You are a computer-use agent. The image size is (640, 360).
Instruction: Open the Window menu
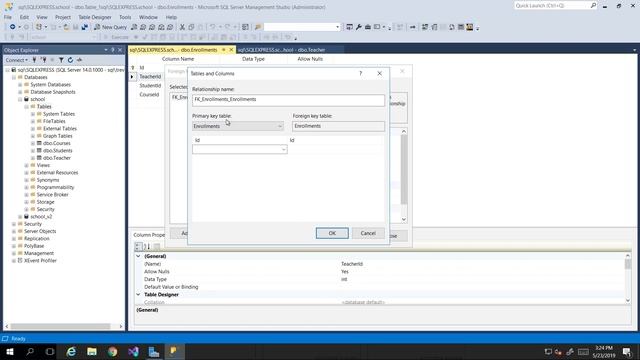click(x=148, y=17)
